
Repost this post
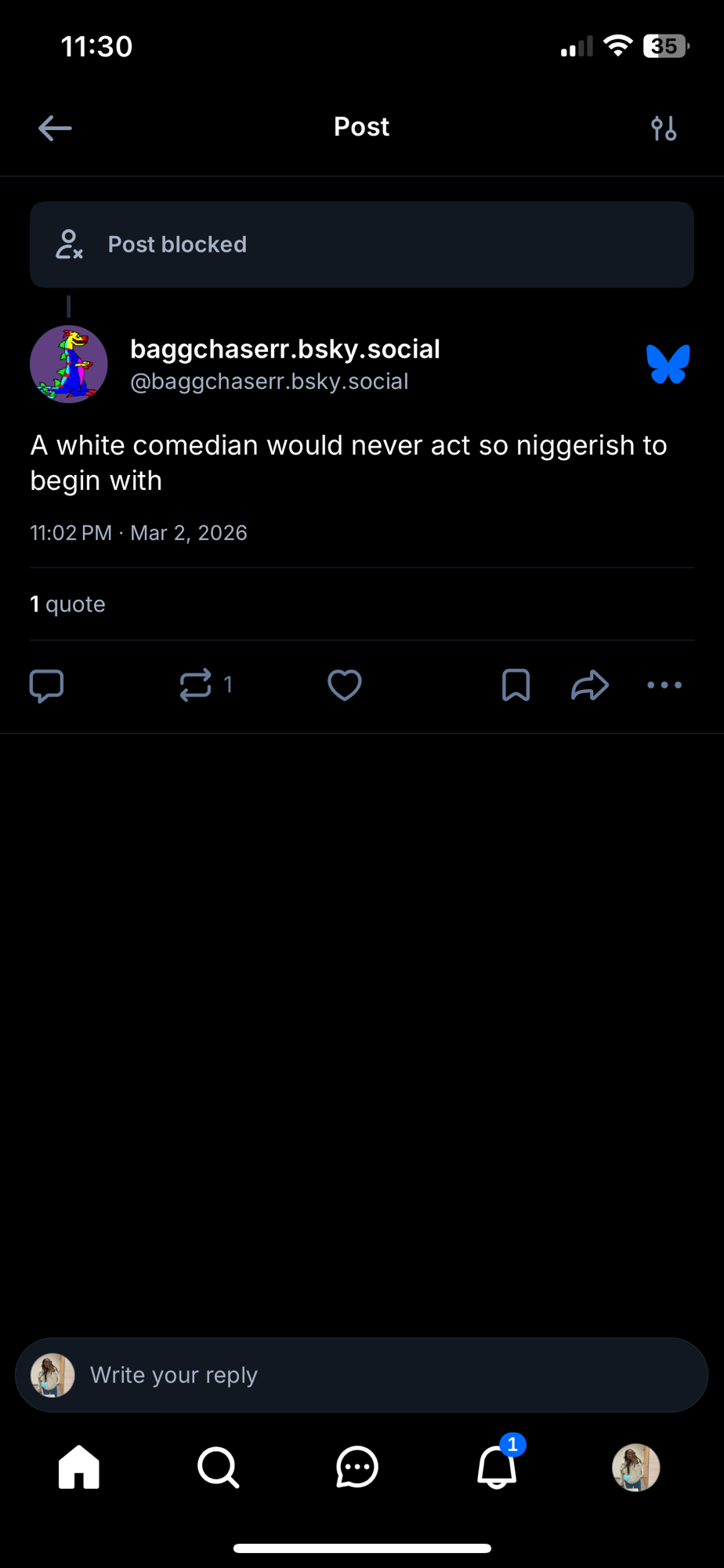(x=196, y=685)
